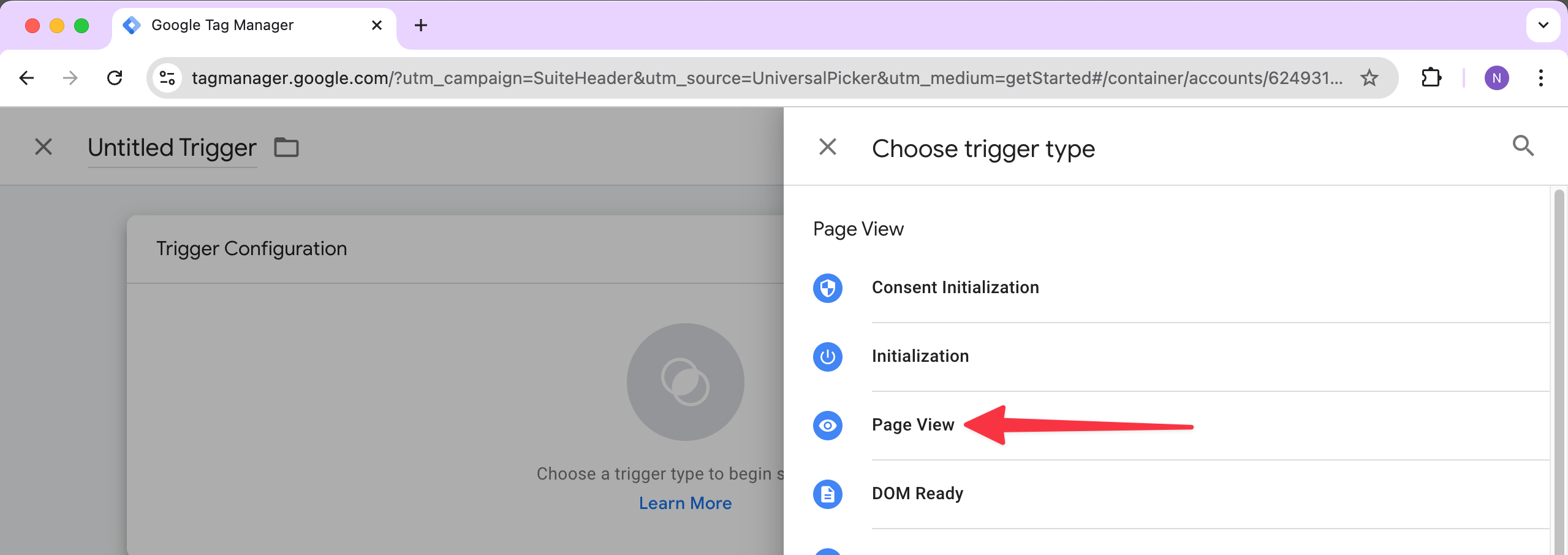
Task: Click the Page View eye icon
Action: pyautogui.click(x=827, y=425)
